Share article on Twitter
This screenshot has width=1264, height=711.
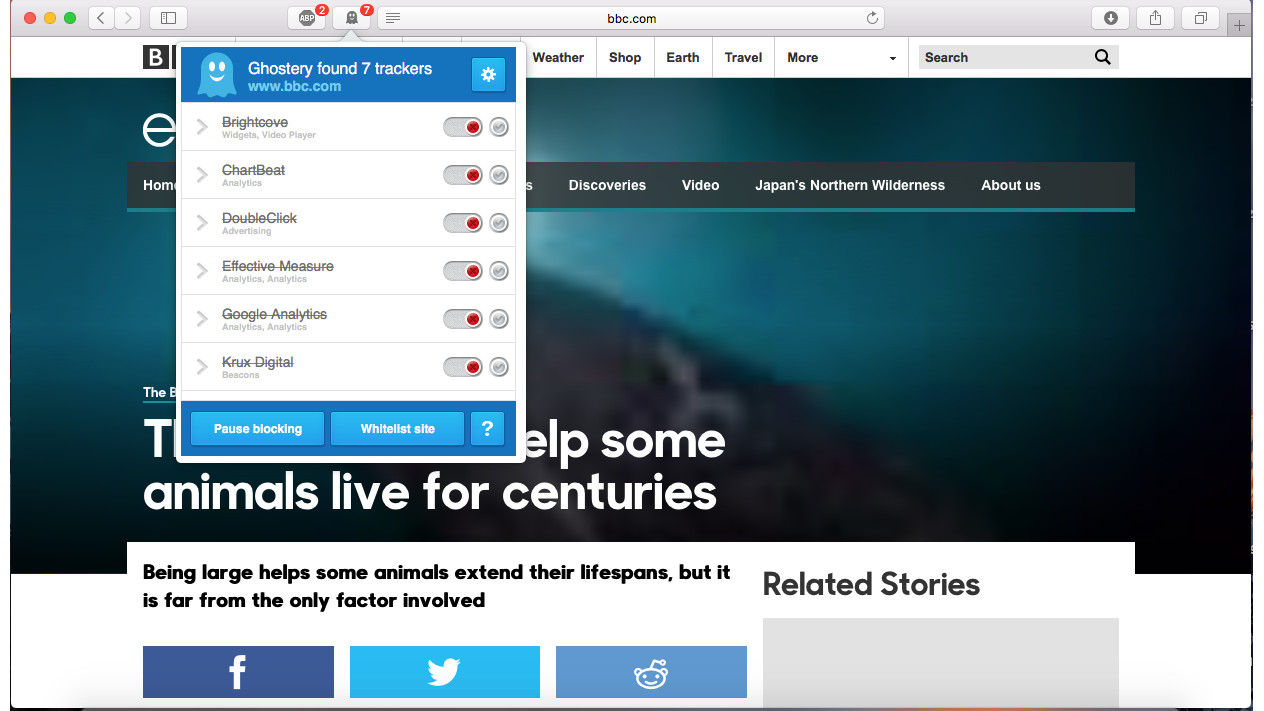[x=445, y=672]
